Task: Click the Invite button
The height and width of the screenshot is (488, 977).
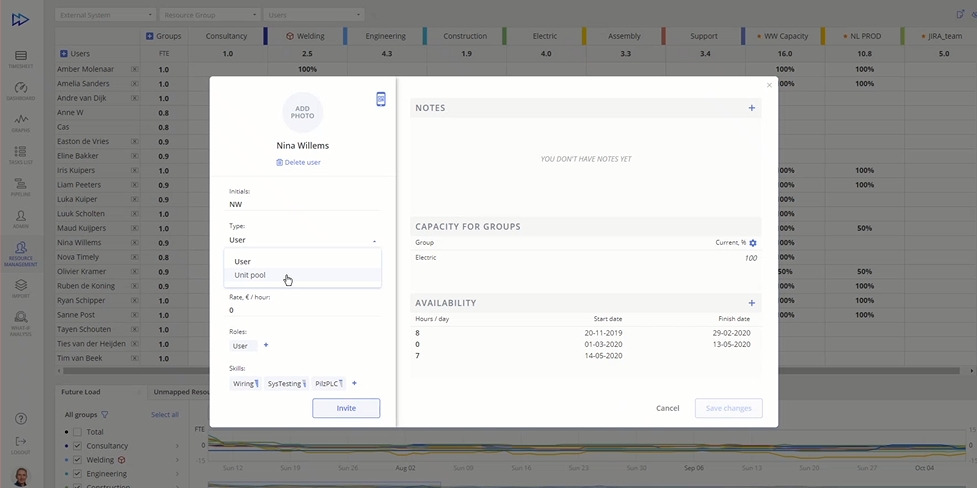Action: [346, 408]
